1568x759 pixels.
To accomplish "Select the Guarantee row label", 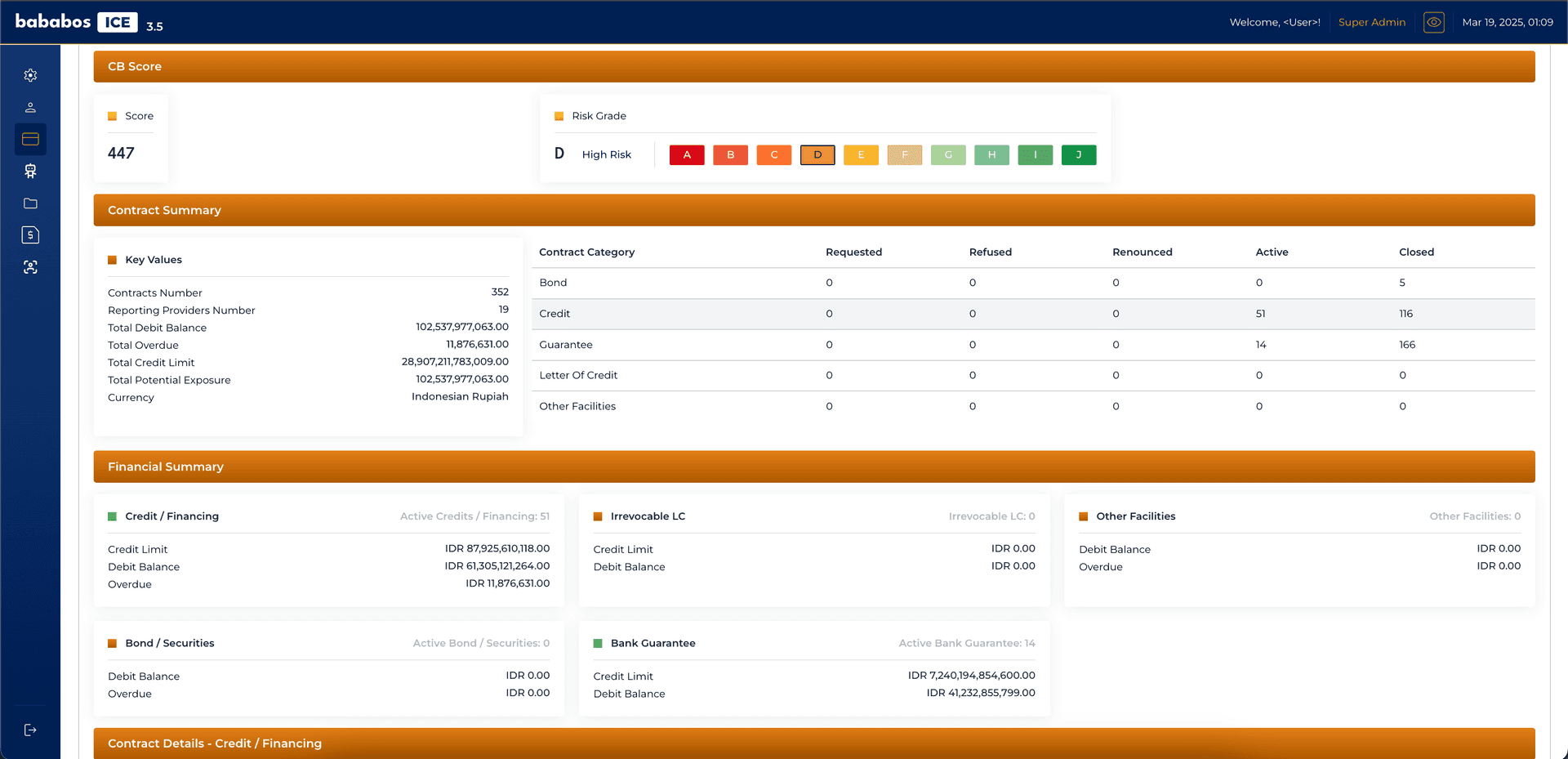I will point(566,345).
